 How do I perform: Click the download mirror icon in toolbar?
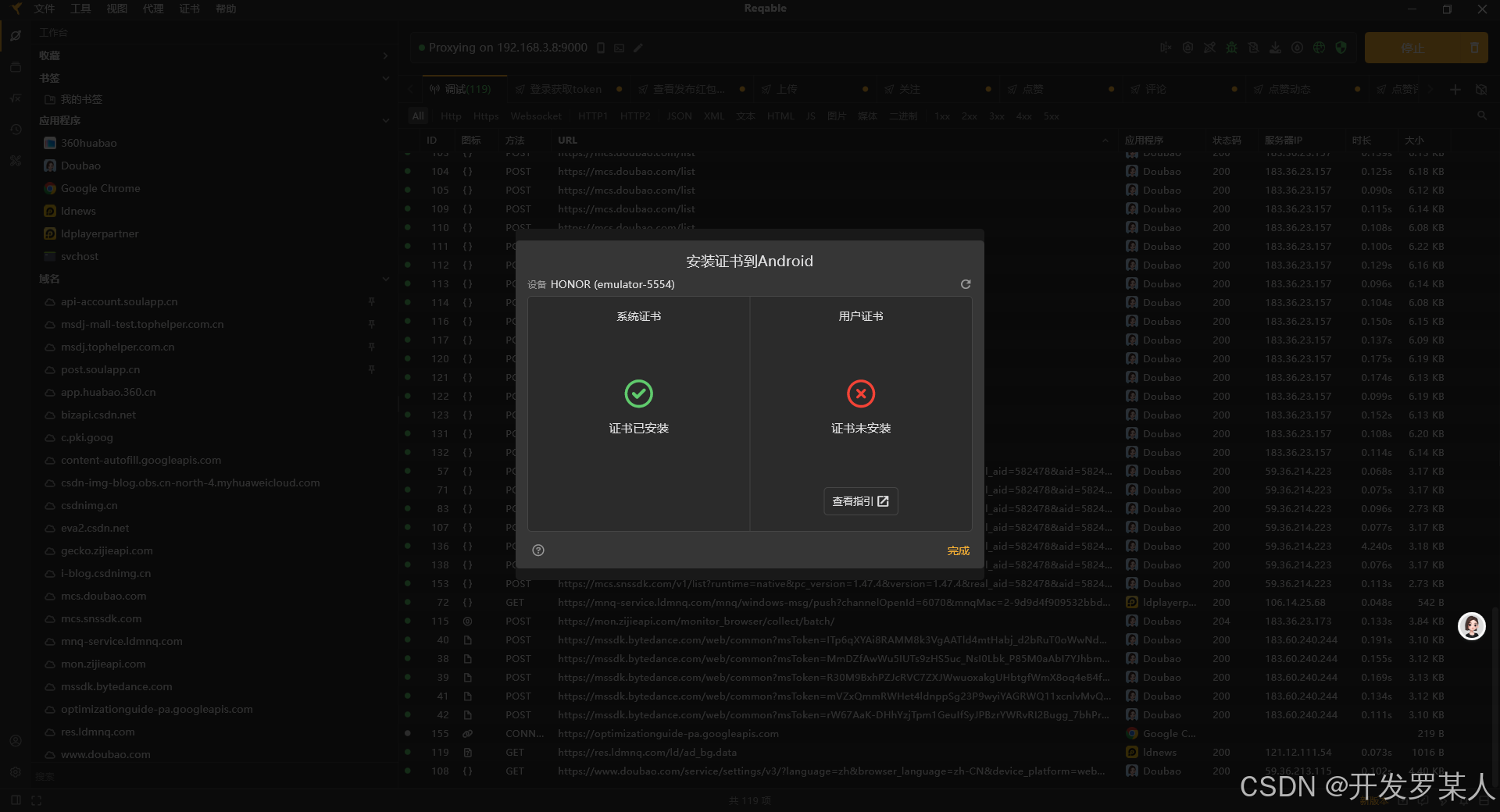[1275, 48]
